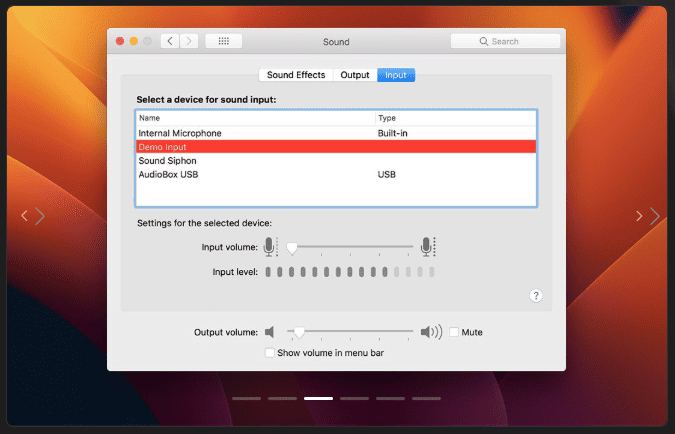Switch to the Sound Effects tab
This screenshot has height=434, width=675.
click(x=296, y=75)
